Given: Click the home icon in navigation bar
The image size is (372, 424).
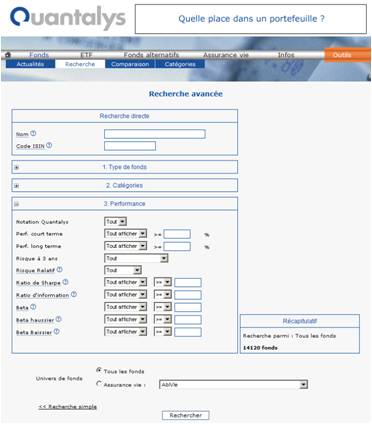Looking at the screenshot, I should [x=8, y=55].
